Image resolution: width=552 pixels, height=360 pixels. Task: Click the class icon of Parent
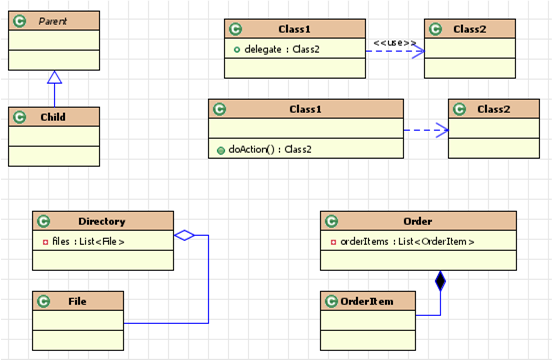click(x=20, y=21)
